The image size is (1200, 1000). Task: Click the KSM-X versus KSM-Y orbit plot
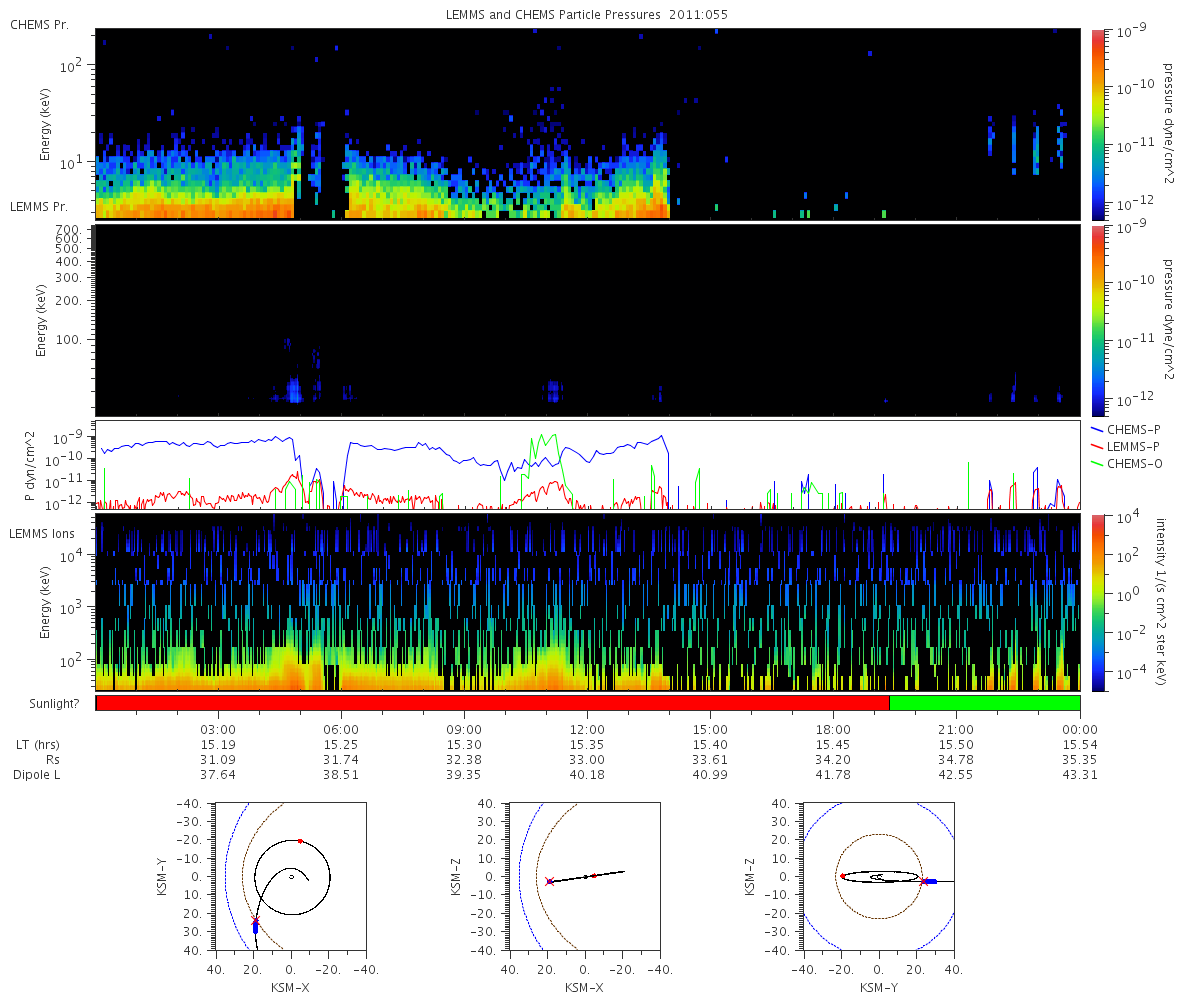click(291, 877)
